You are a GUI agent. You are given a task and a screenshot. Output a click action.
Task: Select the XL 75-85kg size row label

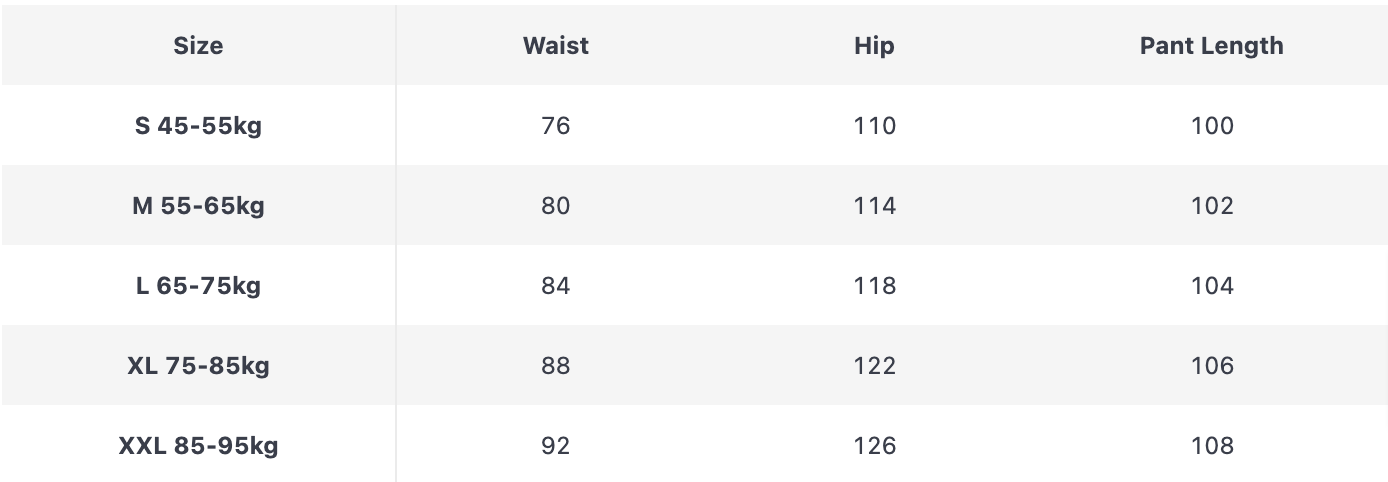click(x=198, y=366)
